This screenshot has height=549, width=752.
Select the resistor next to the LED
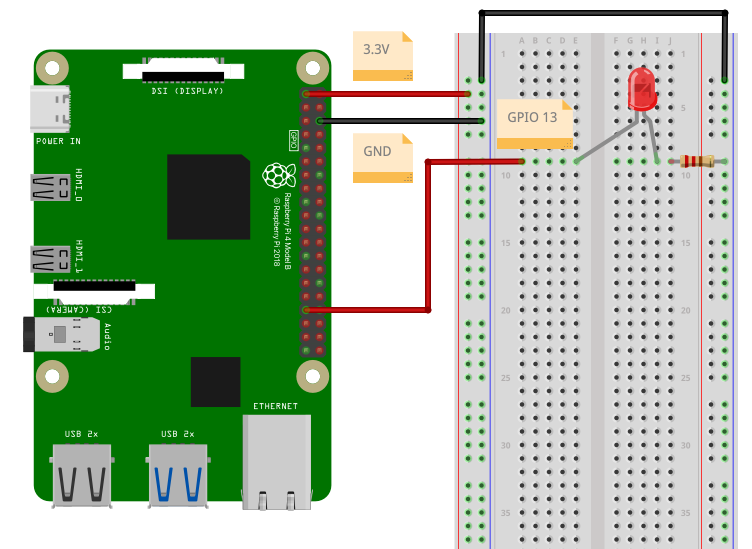[x=698, y=161]
